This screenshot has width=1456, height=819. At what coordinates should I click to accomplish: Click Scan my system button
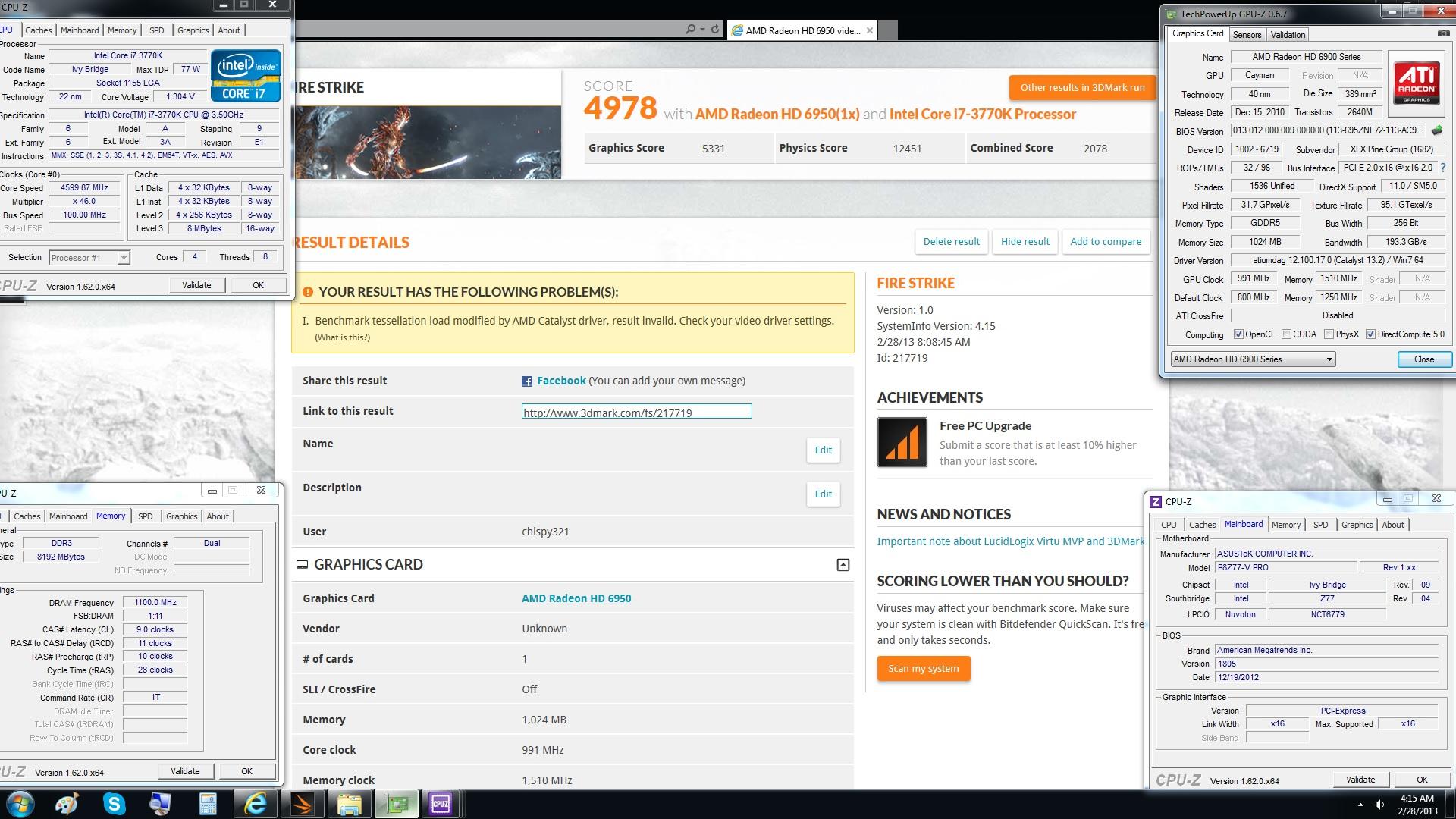(x=923, y=669)
